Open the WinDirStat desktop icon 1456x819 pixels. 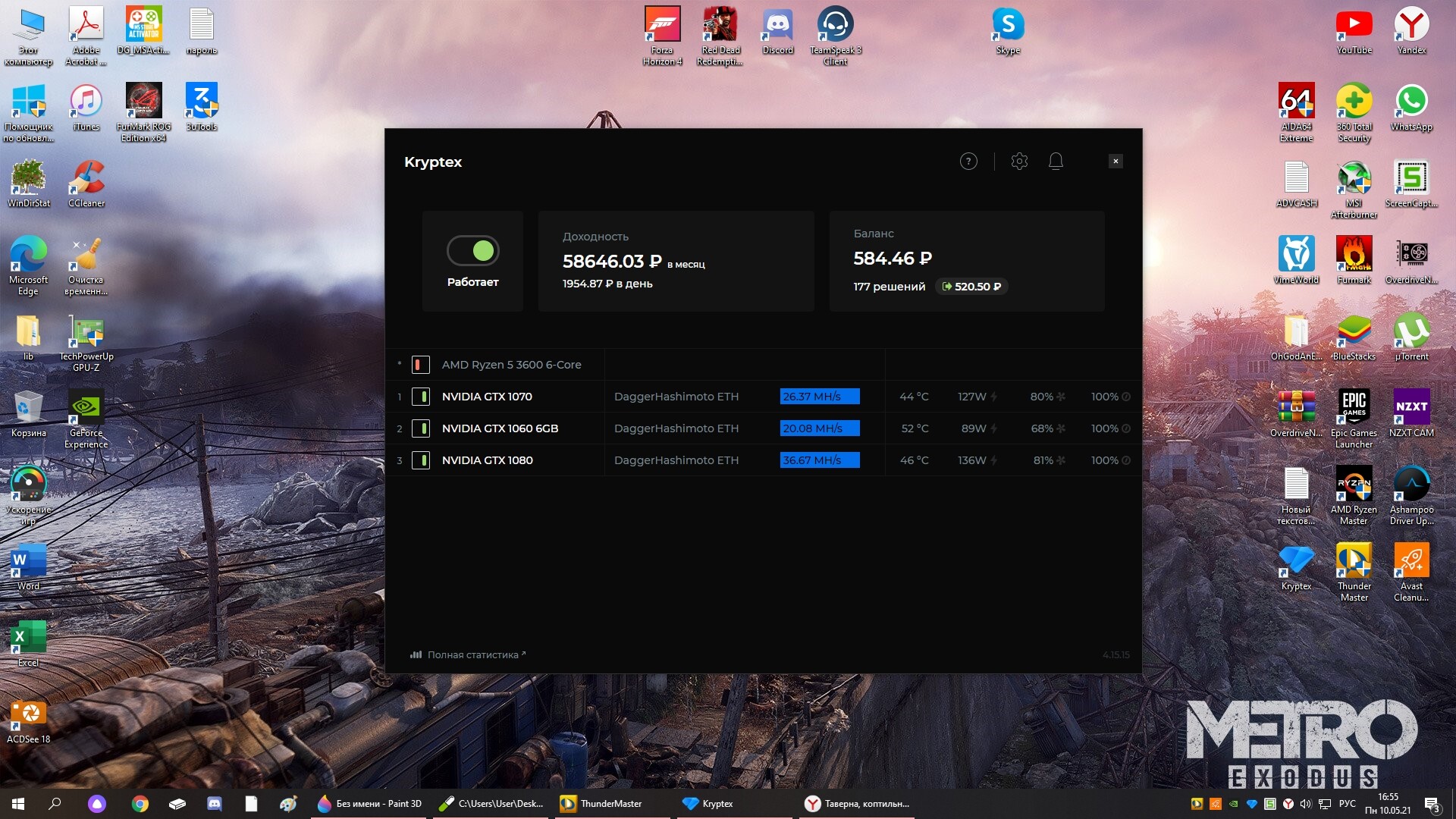(x=28, y=184)
